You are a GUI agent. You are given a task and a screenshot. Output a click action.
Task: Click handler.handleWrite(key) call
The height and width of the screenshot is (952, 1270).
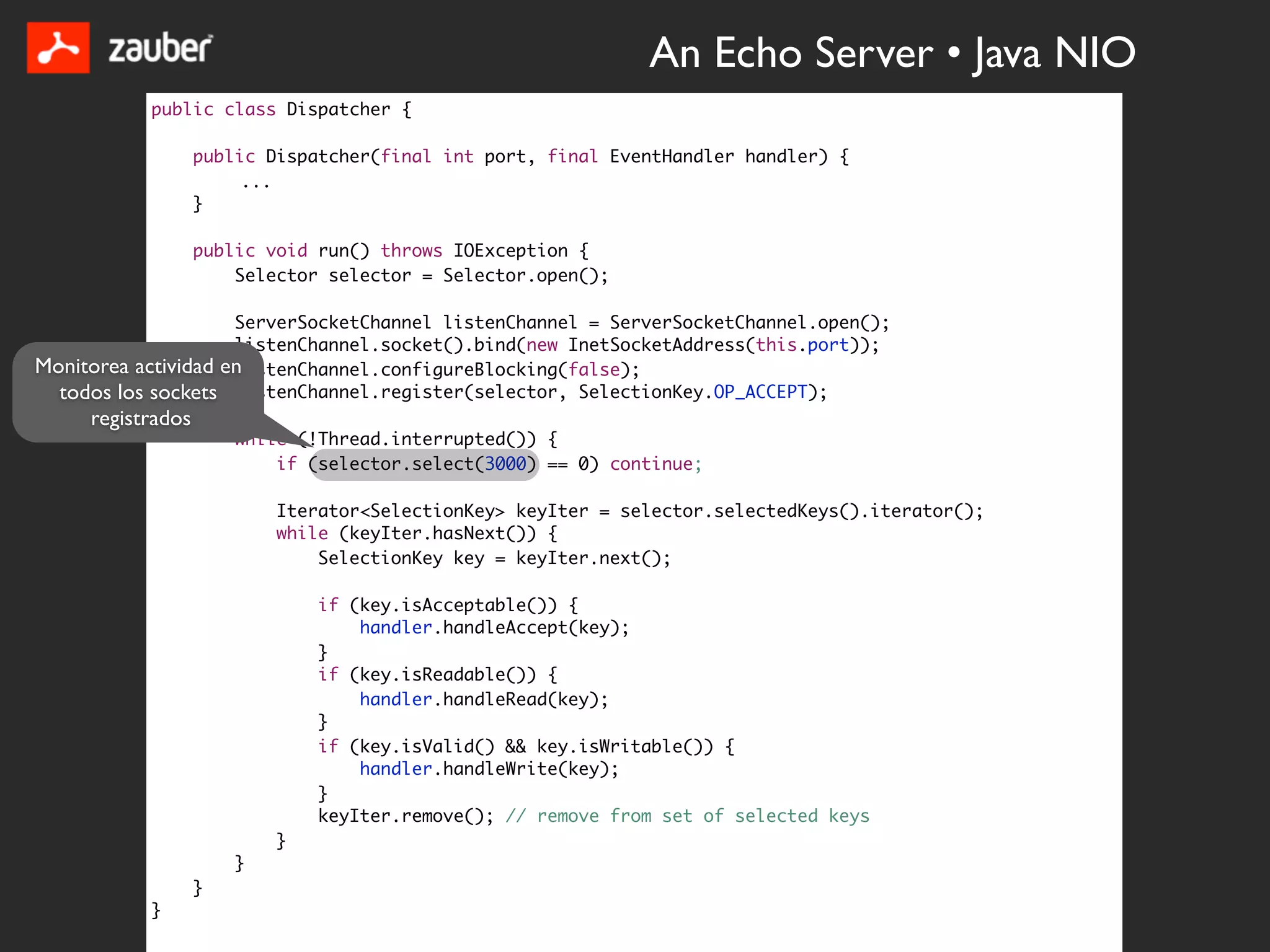[489, 769]
